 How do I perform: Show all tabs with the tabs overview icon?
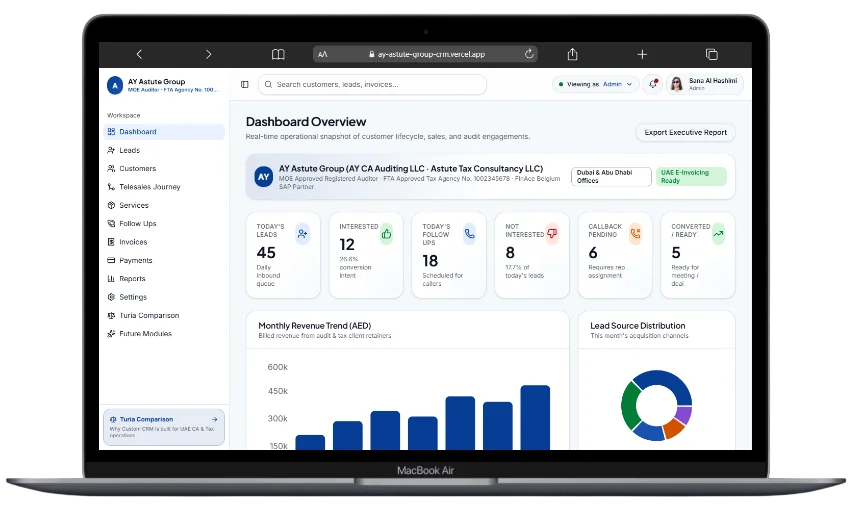pyautogui.click(x=711, y=54)
